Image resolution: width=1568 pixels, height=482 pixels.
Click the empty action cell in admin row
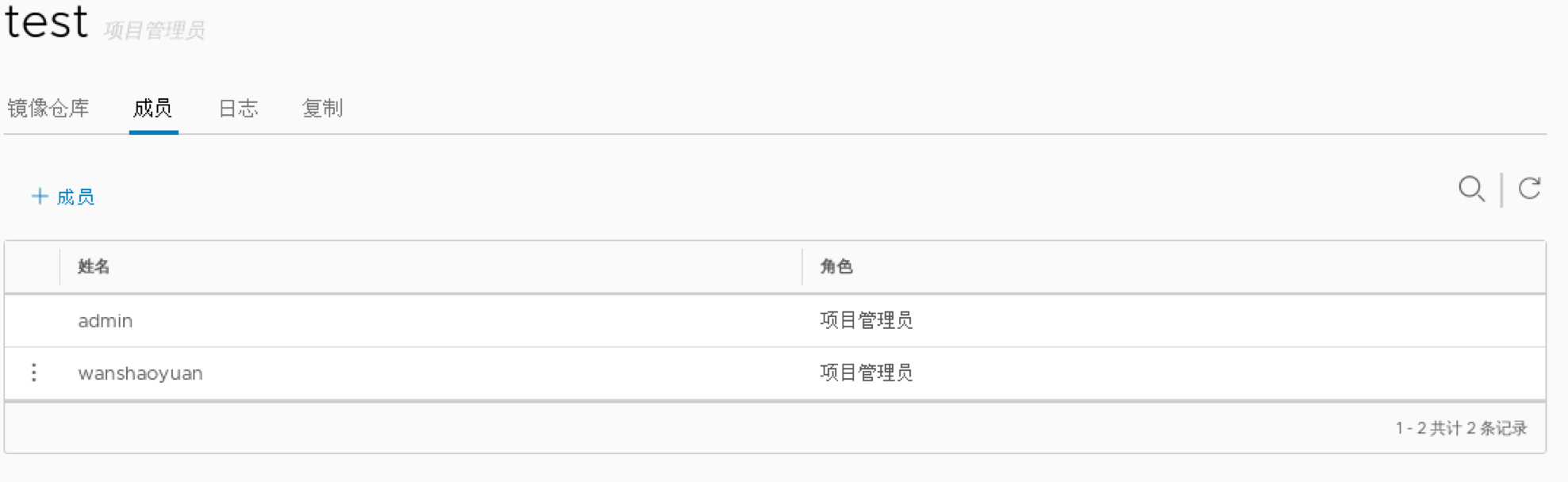[33, 321]
